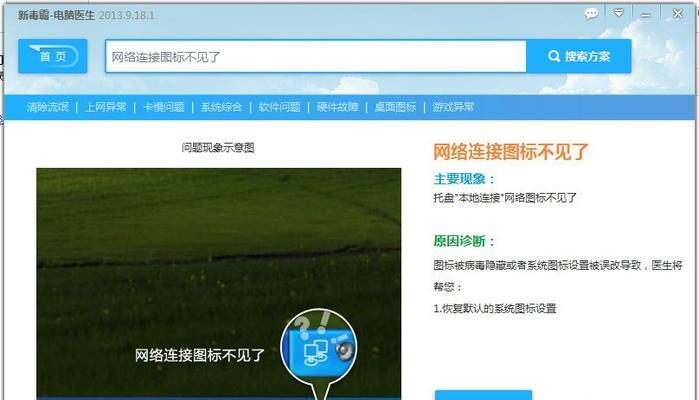
Task: Click the magnifier icon in the search button
Action: pos(554,56)
